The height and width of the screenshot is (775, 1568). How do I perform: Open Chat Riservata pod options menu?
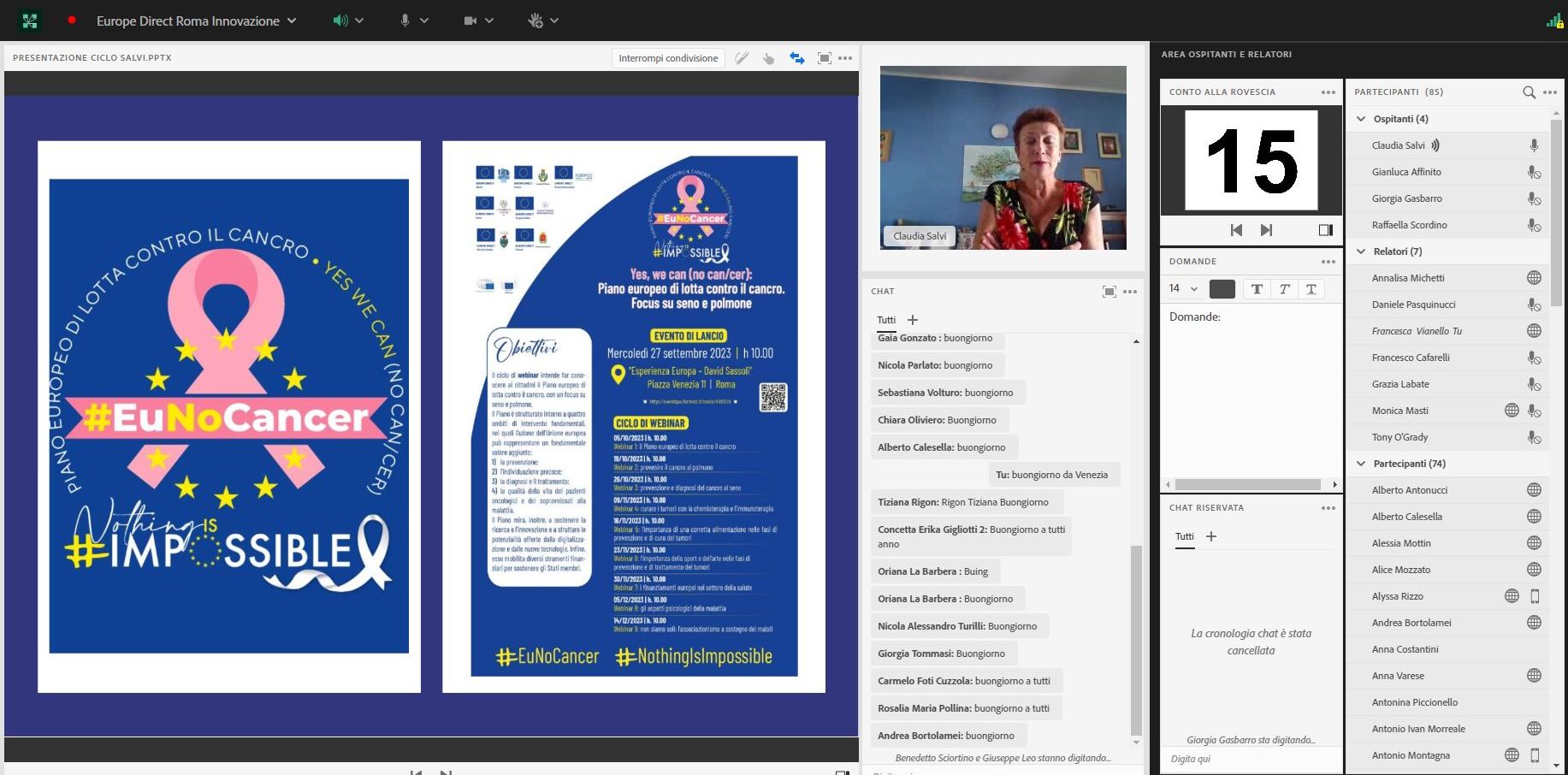point(1328,508)
